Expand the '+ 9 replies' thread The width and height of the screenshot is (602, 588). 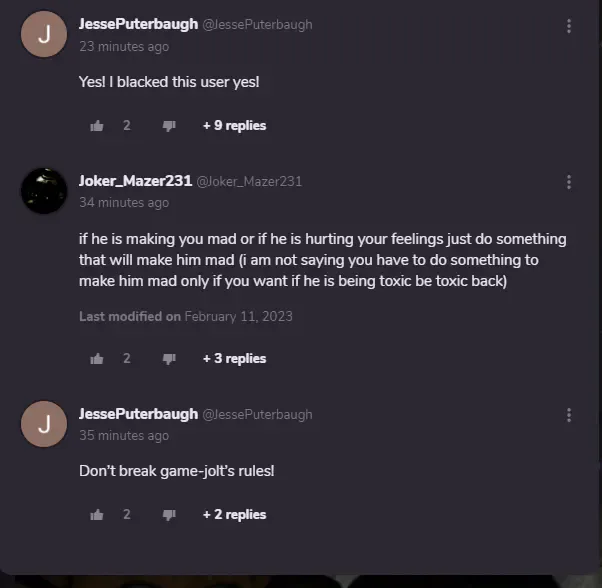(x=234, y=126)
